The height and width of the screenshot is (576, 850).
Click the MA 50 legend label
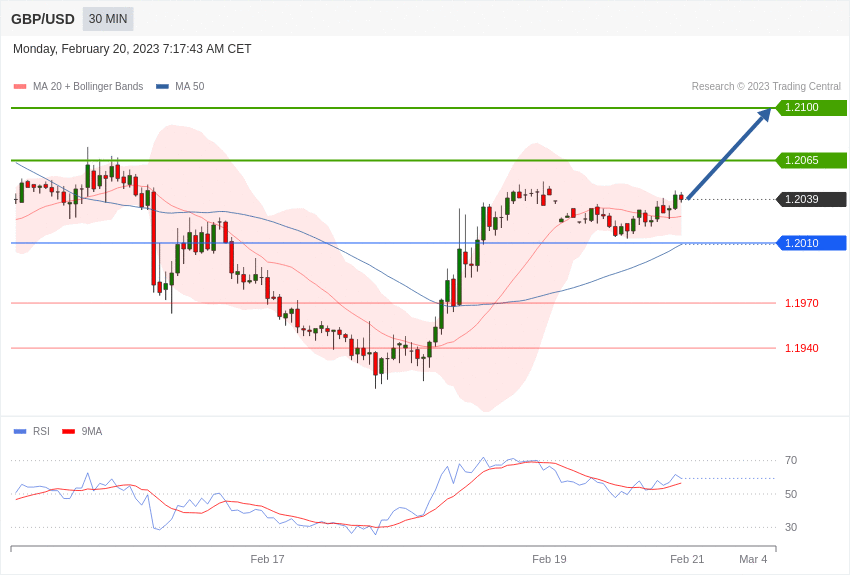point(190,86)
